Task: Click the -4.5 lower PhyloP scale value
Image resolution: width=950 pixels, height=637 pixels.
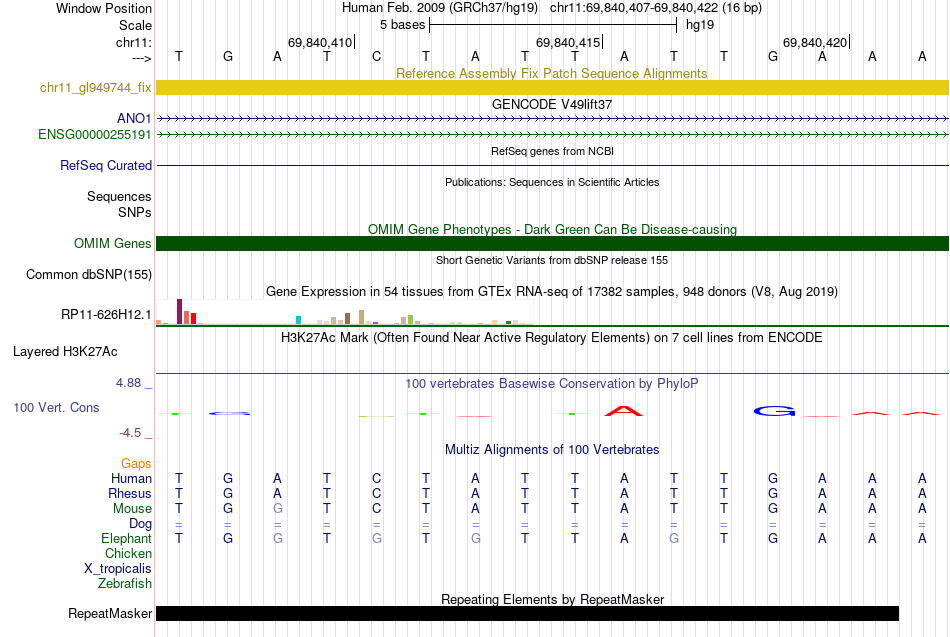Action: (x=130, y=433)
